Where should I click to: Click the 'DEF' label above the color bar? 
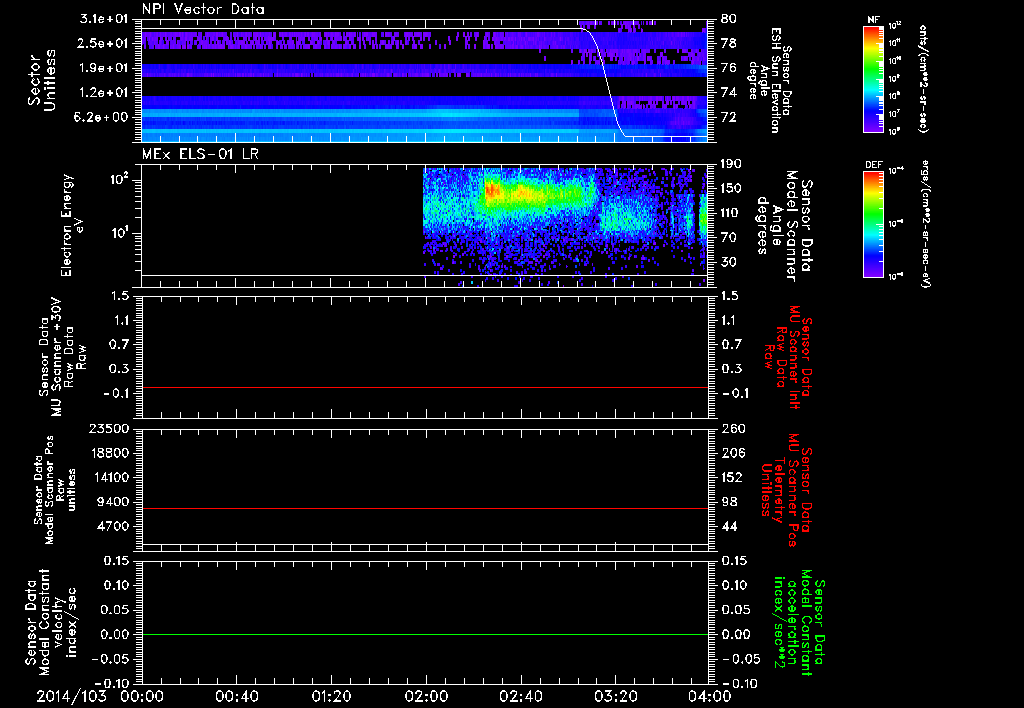[x=874, y=165]
